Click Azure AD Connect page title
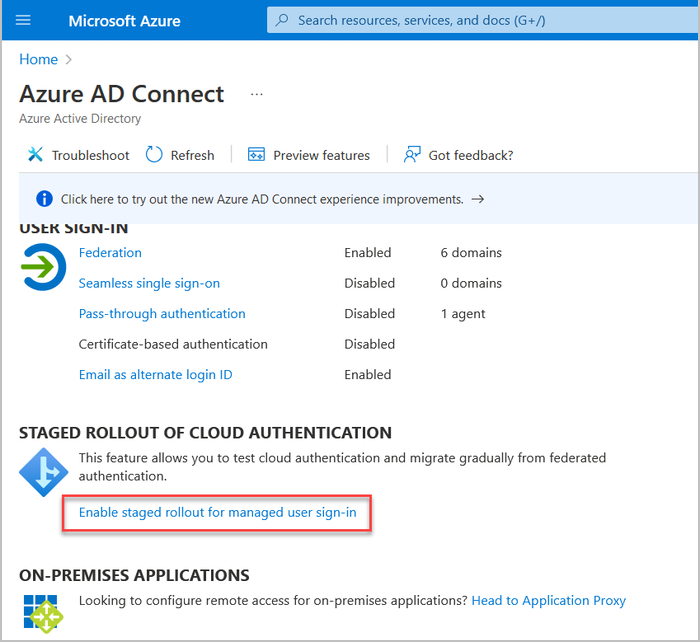 pyautogui.click(x=121, y=94)
